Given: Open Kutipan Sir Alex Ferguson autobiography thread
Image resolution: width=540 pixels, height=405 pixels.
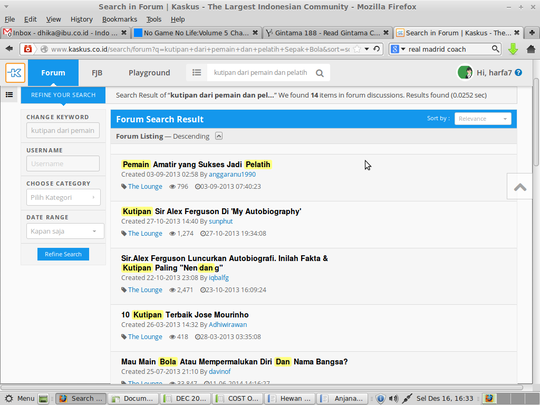Looking at the screenshot, I should pyautogui.click(x=211, y=211).
